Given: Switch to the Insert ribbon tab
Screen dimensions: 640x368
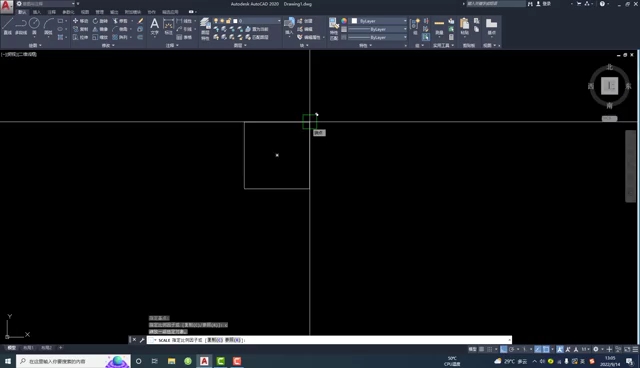Looking at the screenshot, I should (37, 12).
